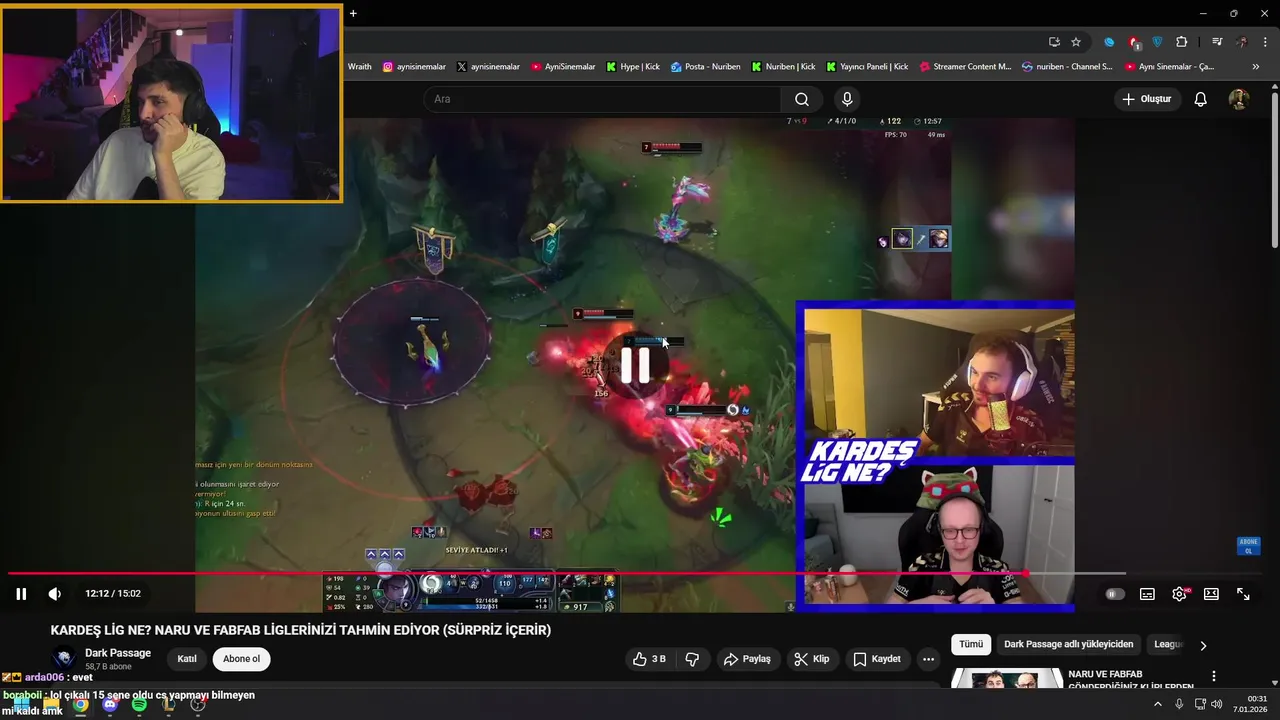Mute the video using the speaker icon

(55, 594)
